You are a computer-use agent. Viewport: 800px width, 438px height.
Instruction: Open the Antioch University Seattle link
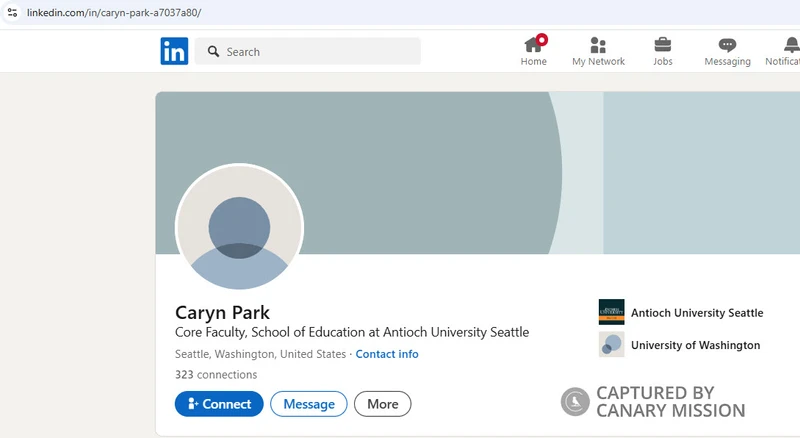pyautogui.click(x=697, y=312)
